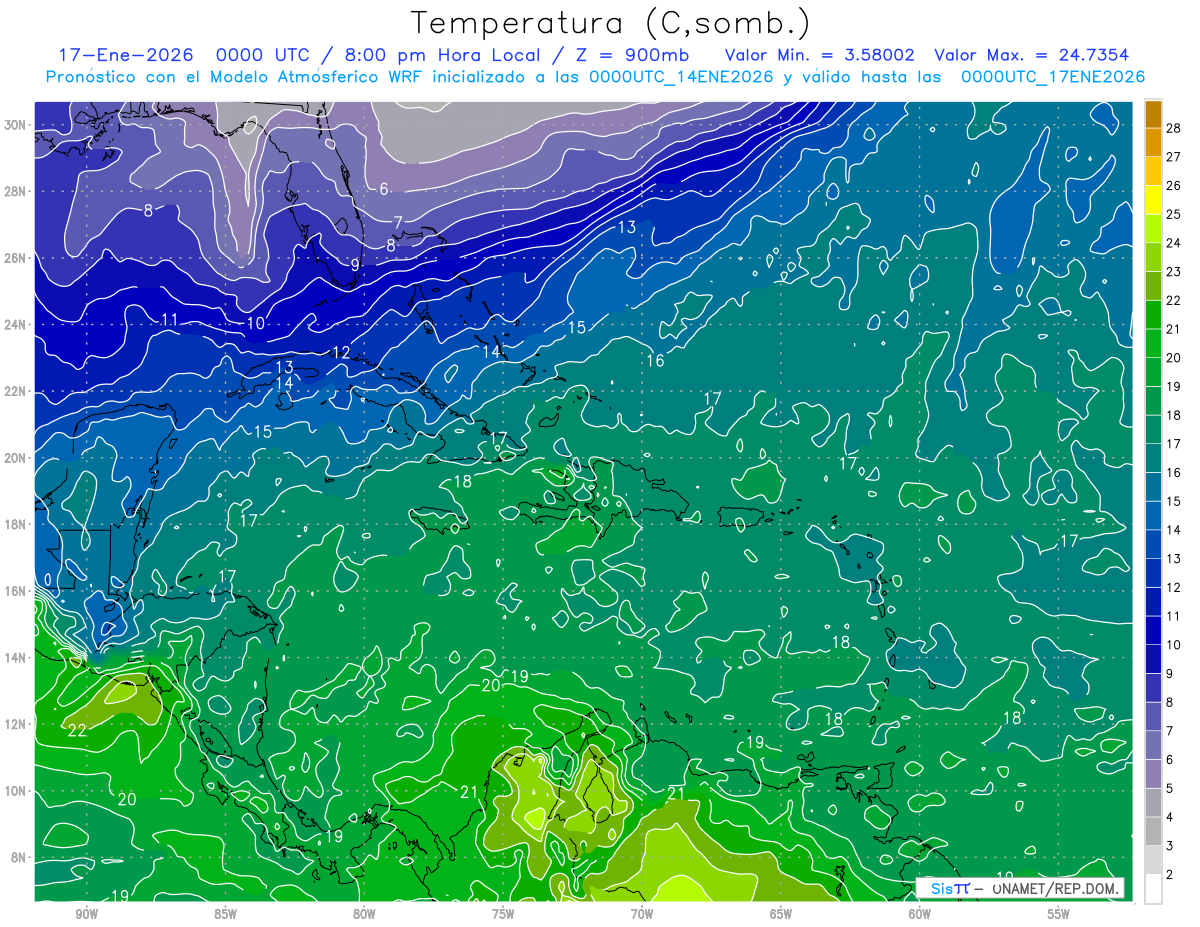Click the purple legend band between 6 and 7
Screen dimensions: 1200x927
click(x=1153, y=746)
